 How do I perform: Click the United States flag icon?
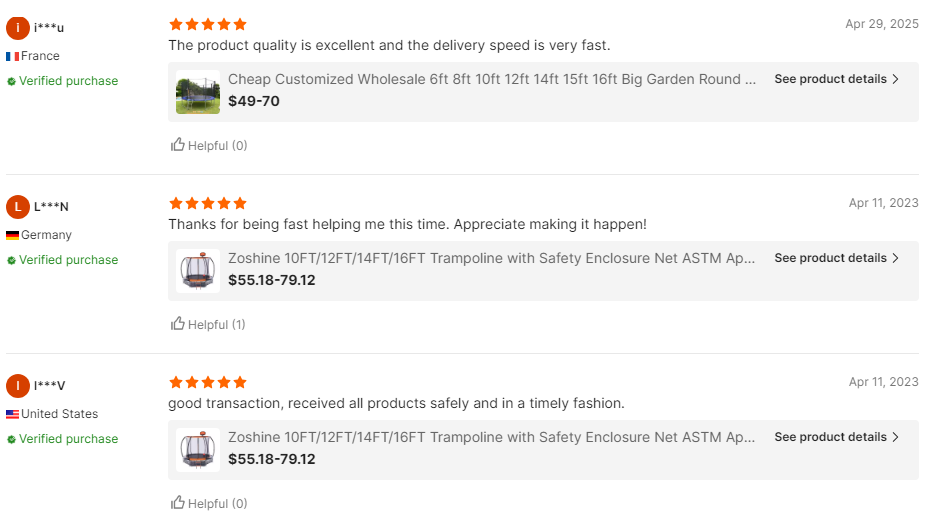coord(13,414)
